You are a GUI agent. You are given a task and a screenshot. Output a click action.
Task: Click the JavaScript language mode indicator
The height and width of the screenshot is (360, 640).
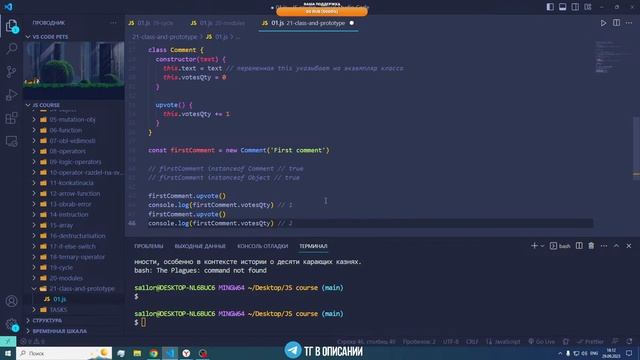coord(503,341)
